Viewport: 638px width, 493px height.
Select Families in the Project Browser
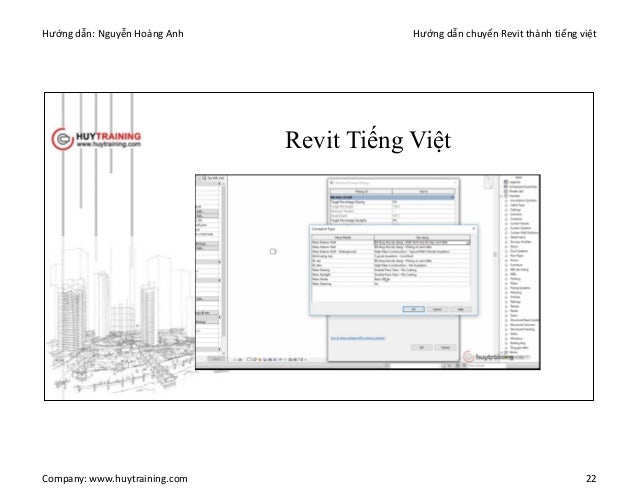pos(515,196)
